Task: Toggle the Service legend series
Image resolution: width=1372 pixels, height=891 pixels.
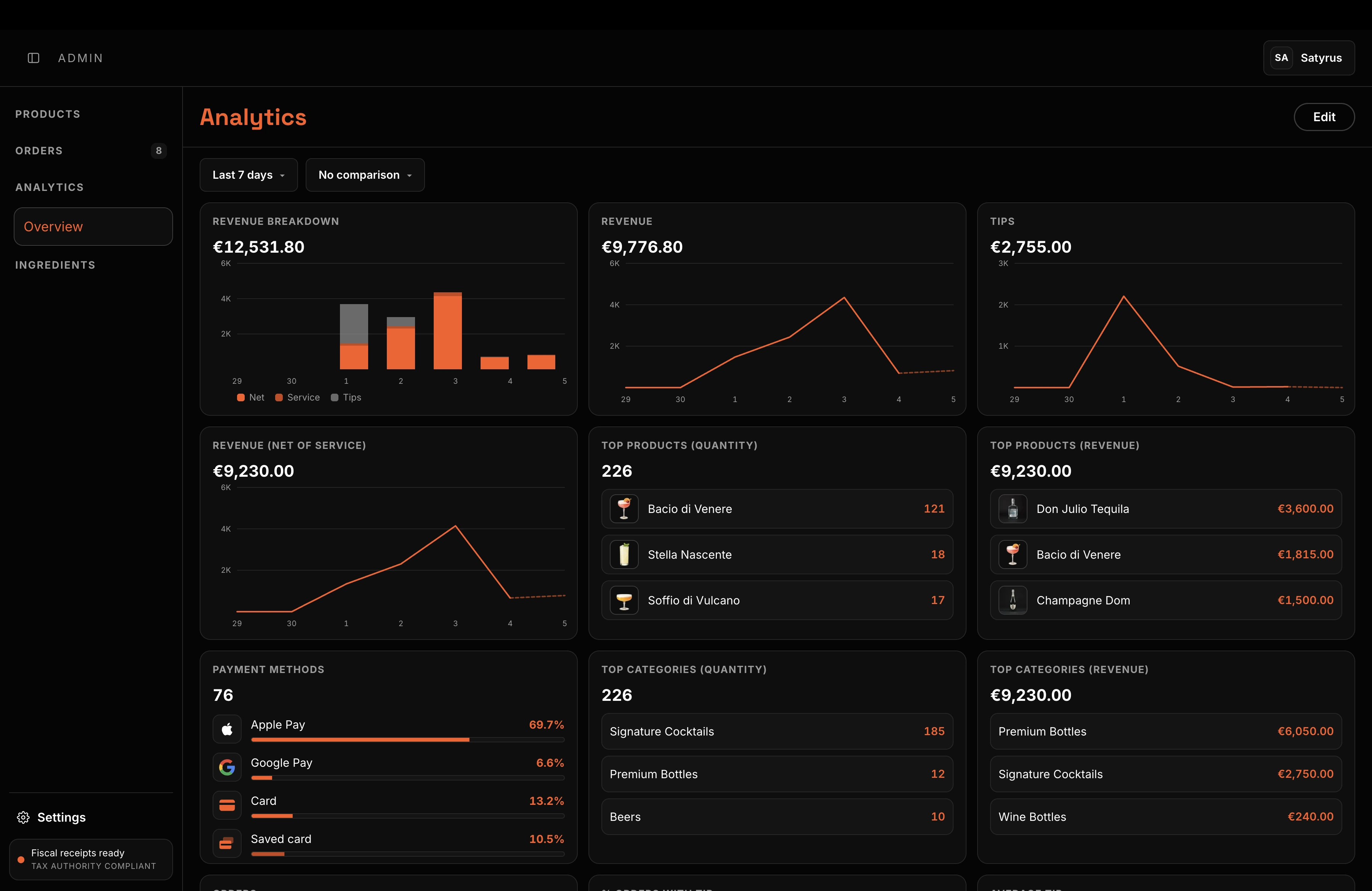Action: [298, 397]
